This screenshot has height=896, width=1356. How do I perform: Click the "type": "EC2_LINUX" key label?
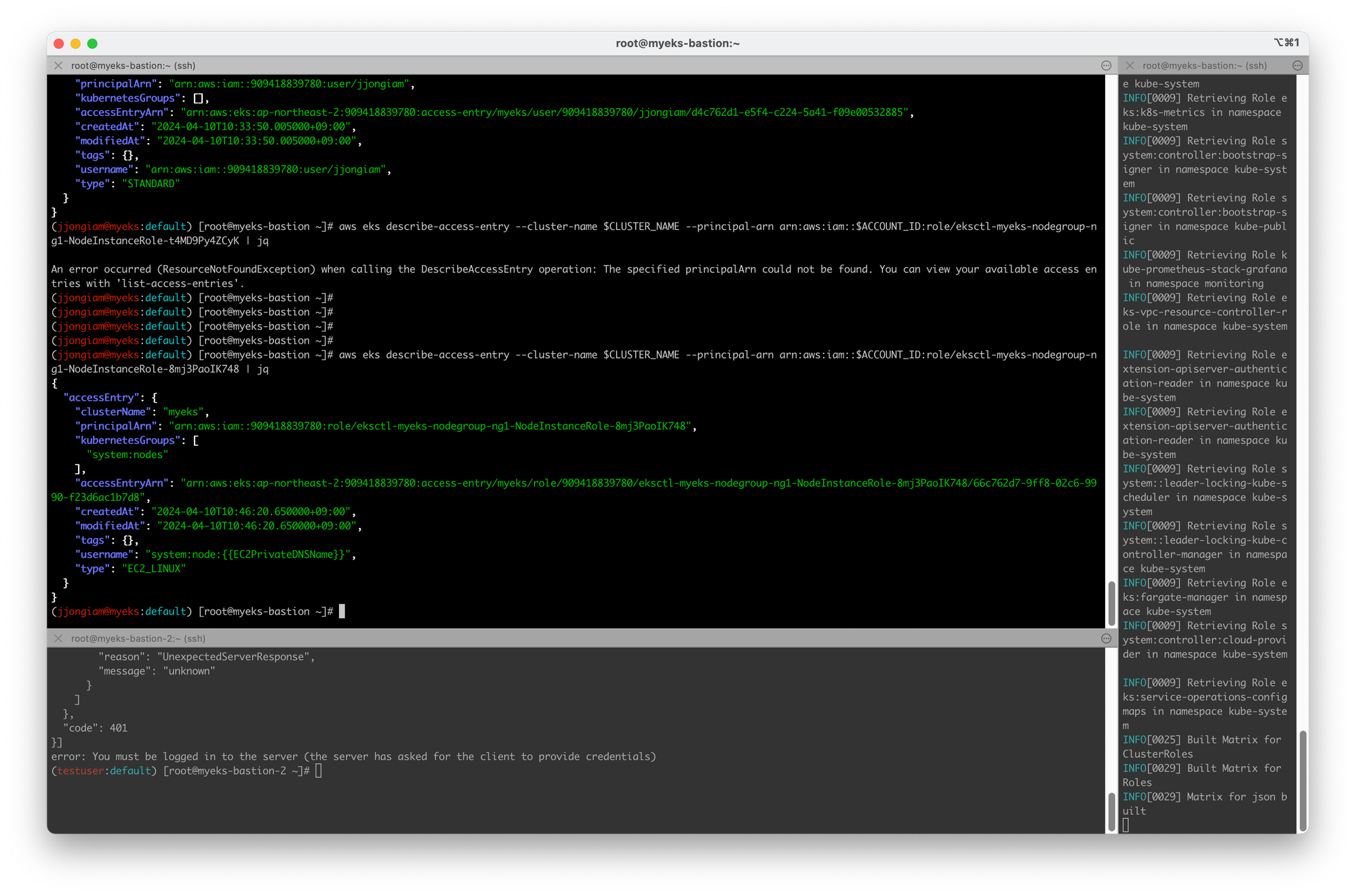click(92, 569)
